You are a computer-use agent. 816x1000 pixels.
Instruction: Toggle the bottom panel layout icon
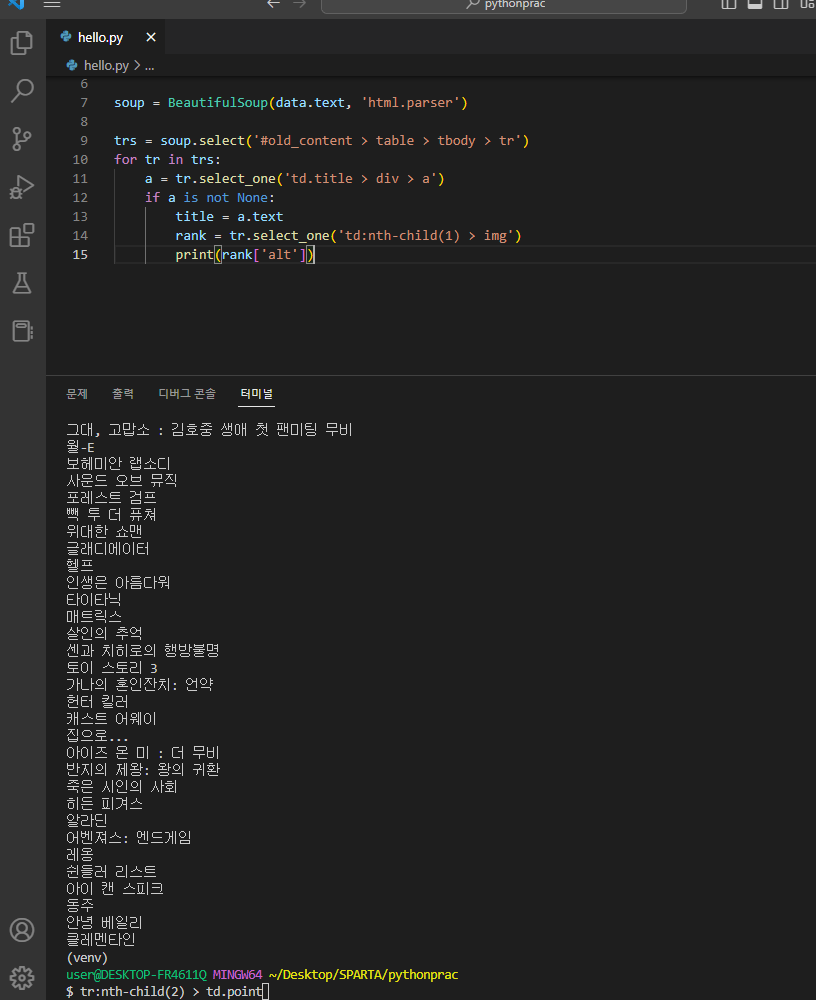click(x=755, y=4)
